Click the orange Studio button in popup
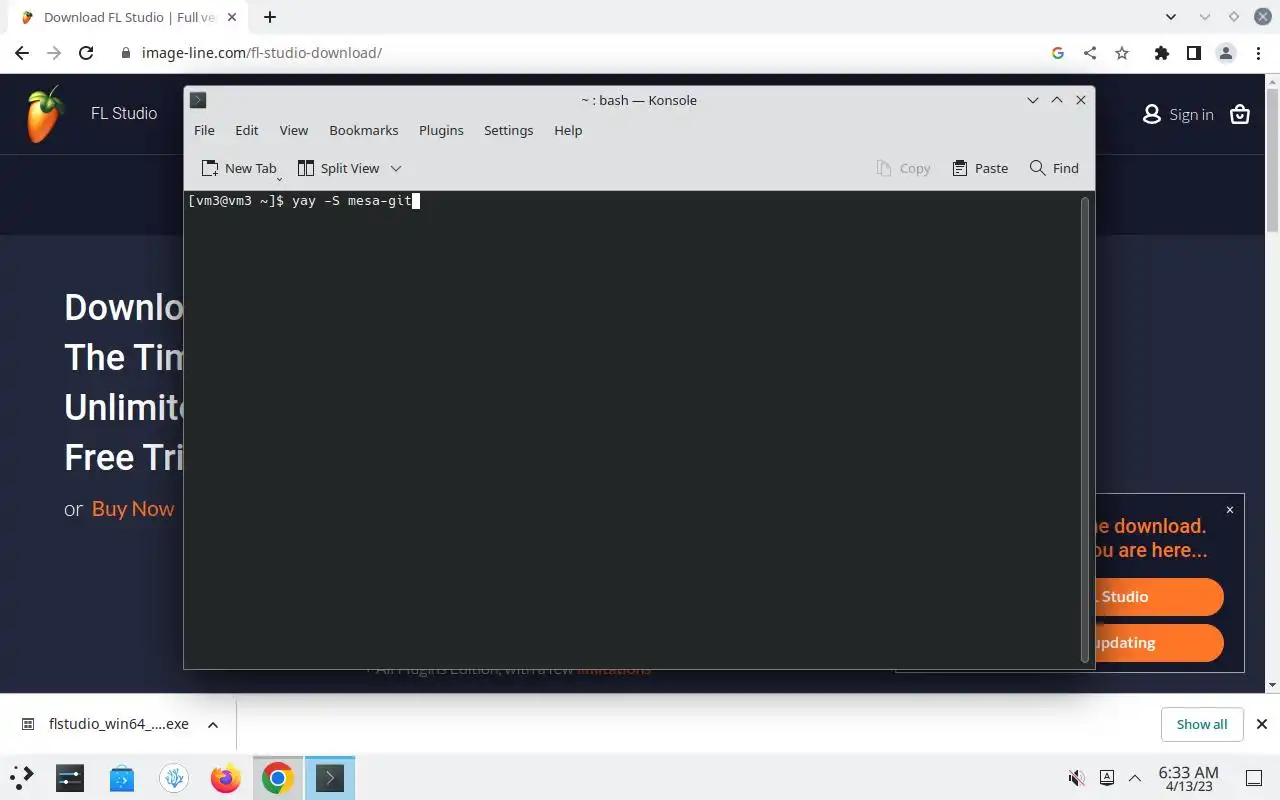 click(x=1159, y=597)
